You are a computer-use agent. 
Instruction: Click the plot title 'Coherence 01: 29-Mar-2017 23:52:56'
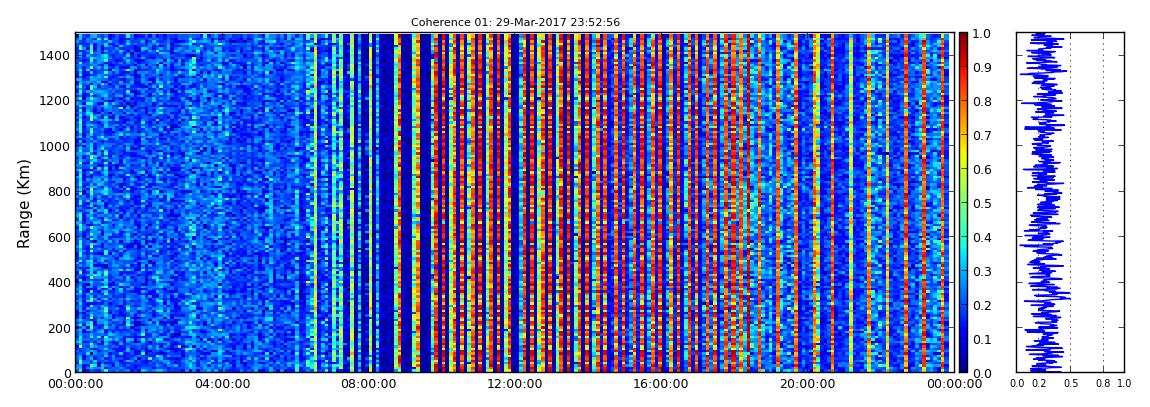point(515,23)
